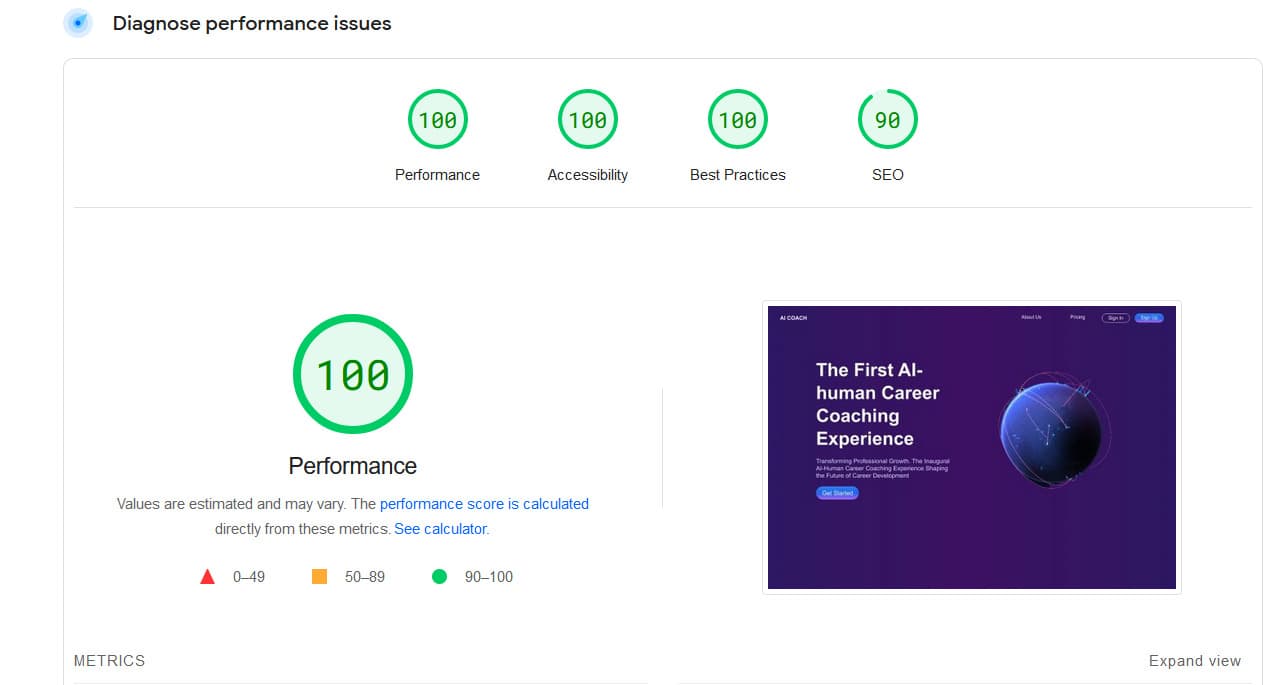The height and width of the screenshot is (685, 1274).
Task: Click the large Performance 100 gauge circle
Action: (x=352, y=374)
